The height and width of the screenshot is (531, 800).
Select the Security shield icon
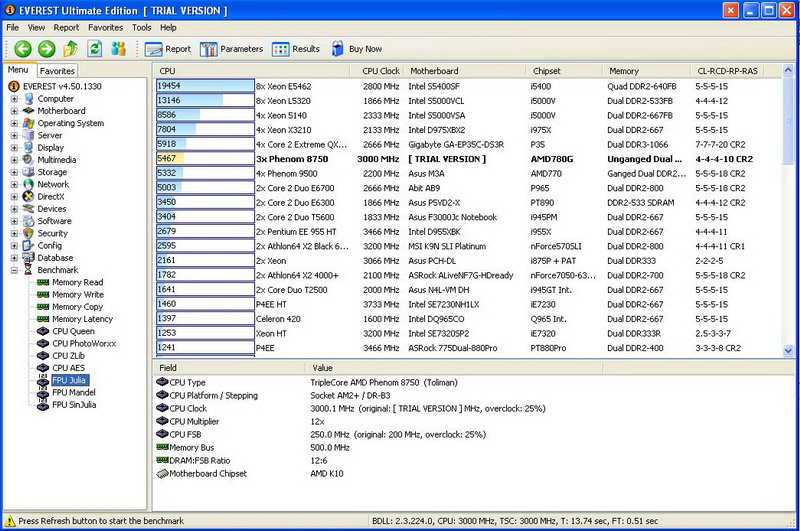click(x=29, y=233)
